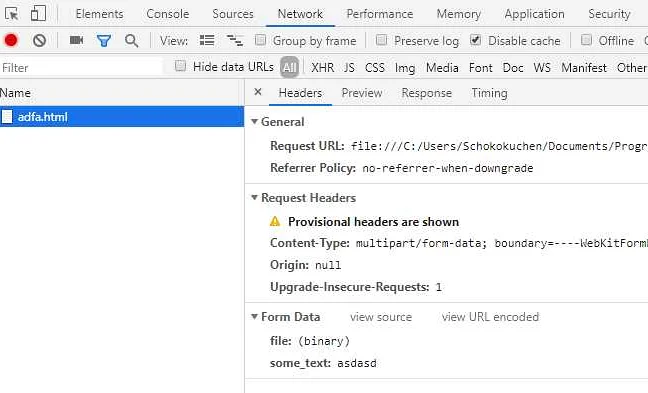Select the waterfall overview view icon
The height and width of the screenshot is (393, 648).
coord(235,40)
